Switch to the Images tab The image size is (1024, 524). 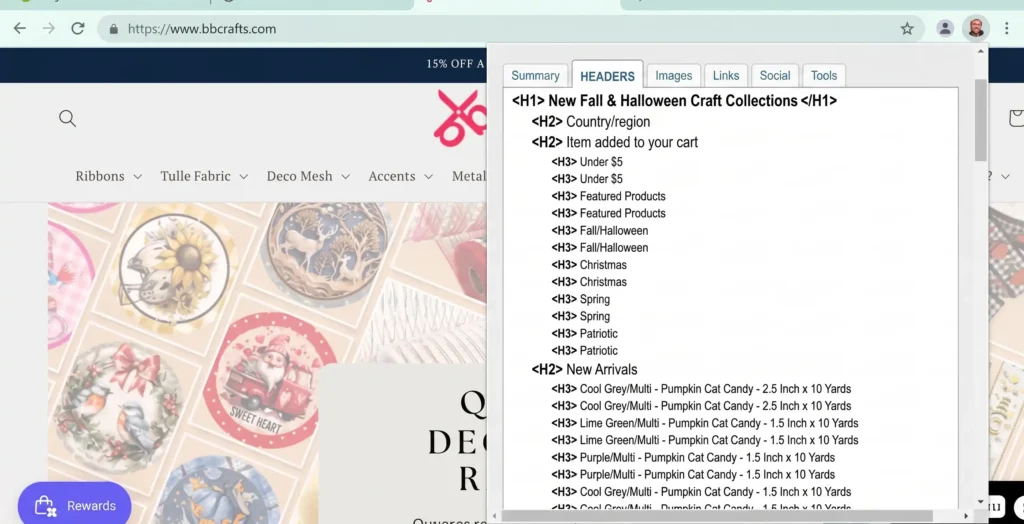(x=673, y=76)
